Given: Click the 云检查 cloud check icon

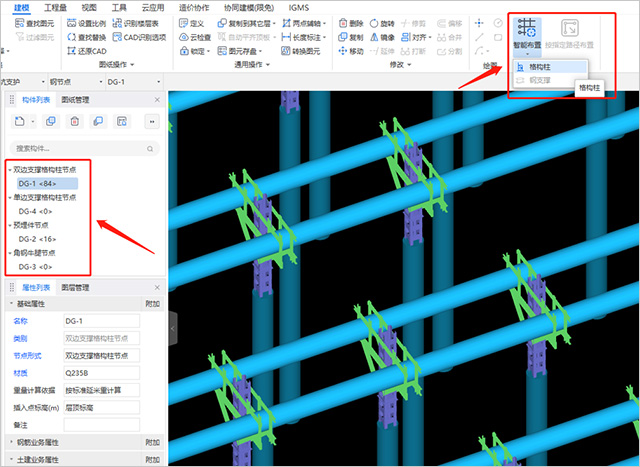Looking at the screenshot, I should pos(195,37).
